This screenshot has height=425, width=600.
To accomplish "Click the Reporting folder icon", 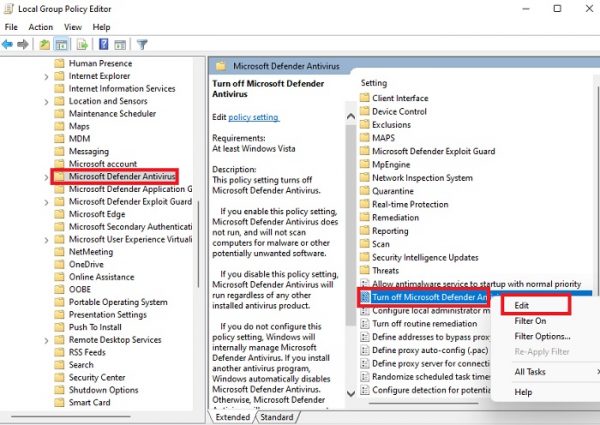I will 365,231.
